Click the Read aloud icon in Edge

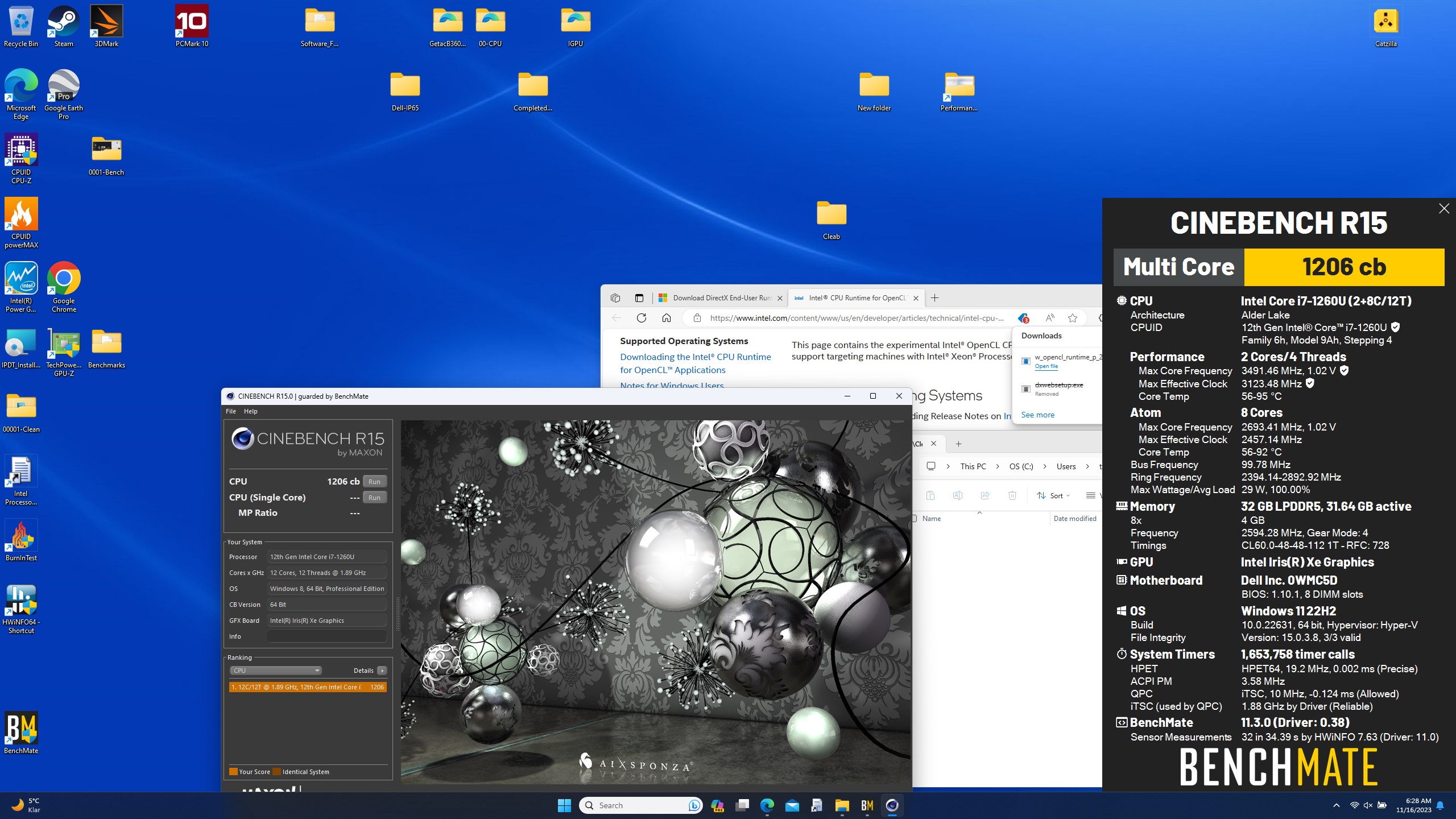point(1049,318)
